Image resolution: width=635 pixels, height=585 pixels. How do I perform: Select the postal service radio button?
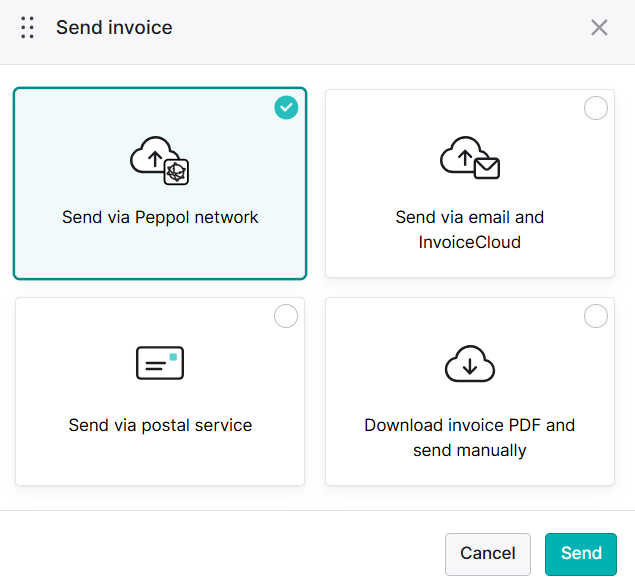[x=286, y=316]
